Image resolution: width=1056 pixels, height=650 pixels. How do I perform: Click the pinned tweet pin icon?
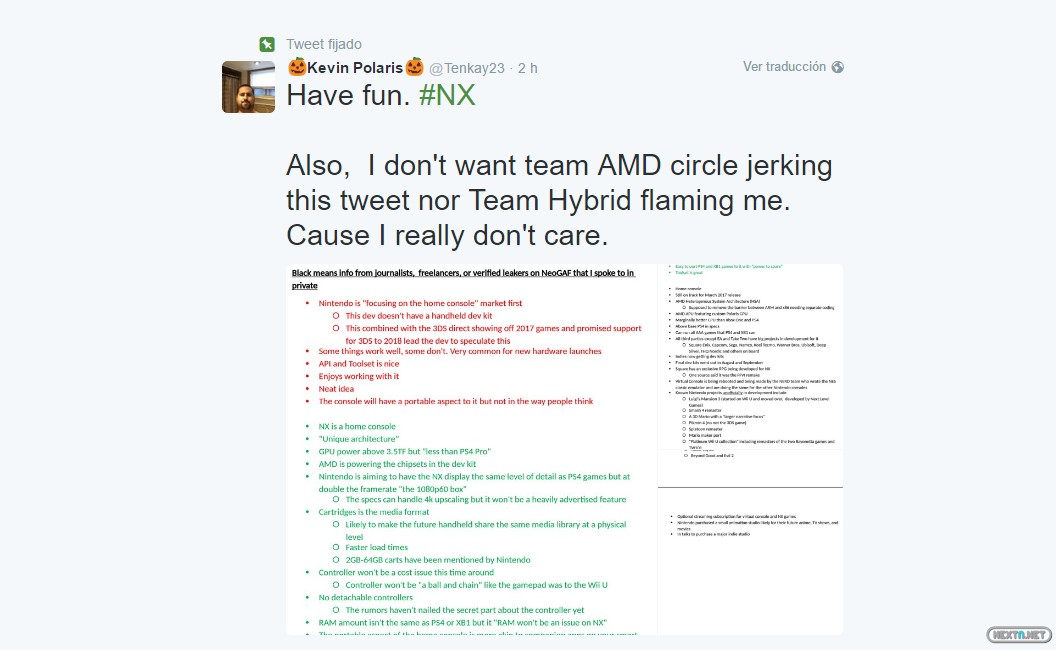[x=267, y=44]
